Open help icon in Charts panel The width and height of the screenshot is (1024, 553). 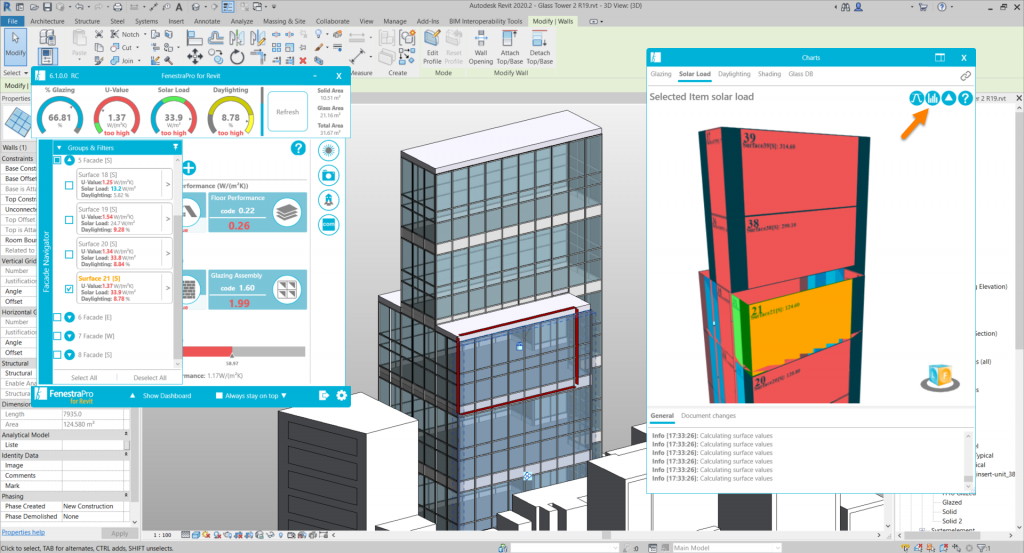tap(965, 99)
